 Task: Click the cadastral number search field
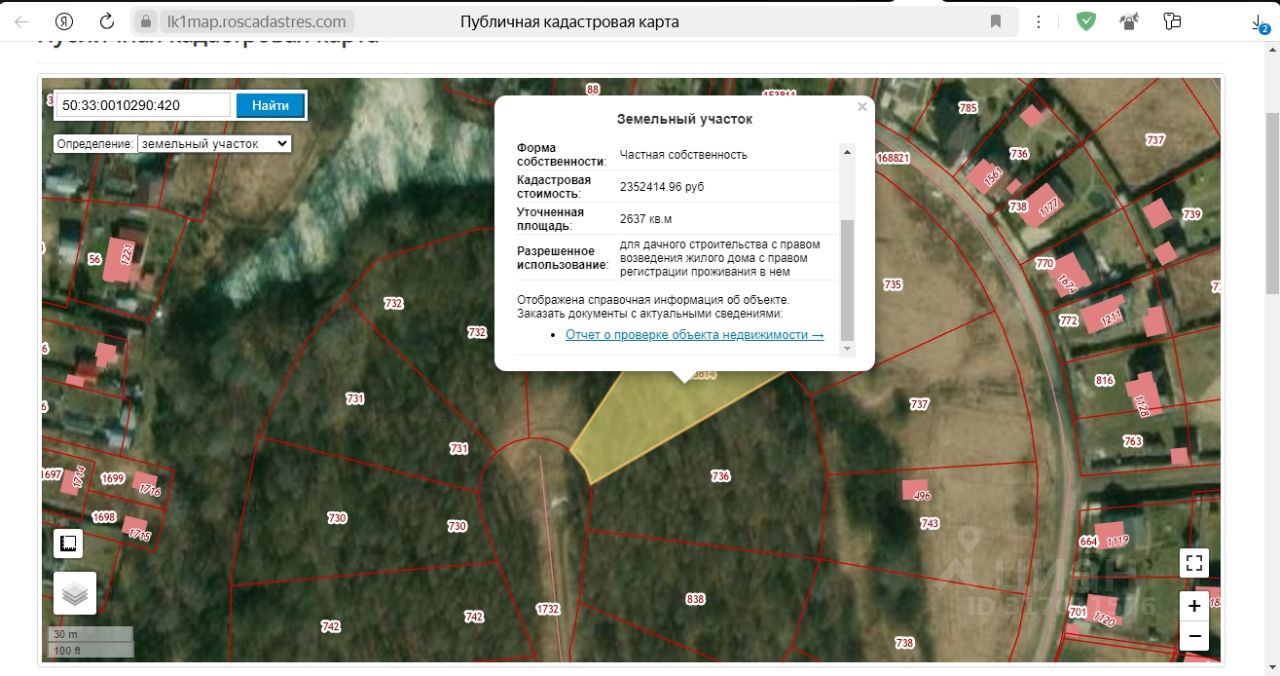pyautogui.click(x=143, y=105)
